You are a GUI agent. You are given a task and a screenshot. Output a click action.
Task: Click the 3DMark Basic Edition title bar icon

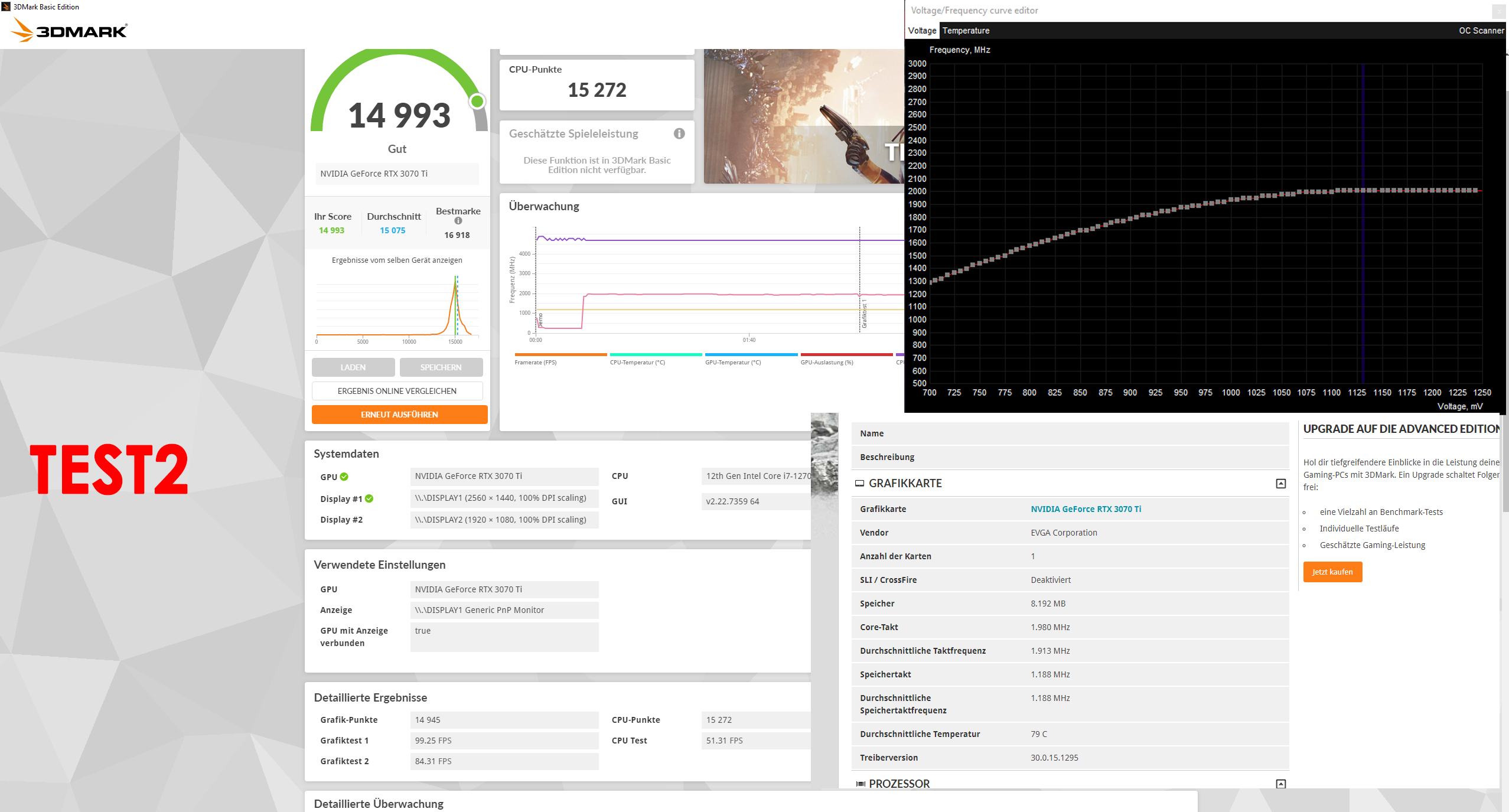6,6
